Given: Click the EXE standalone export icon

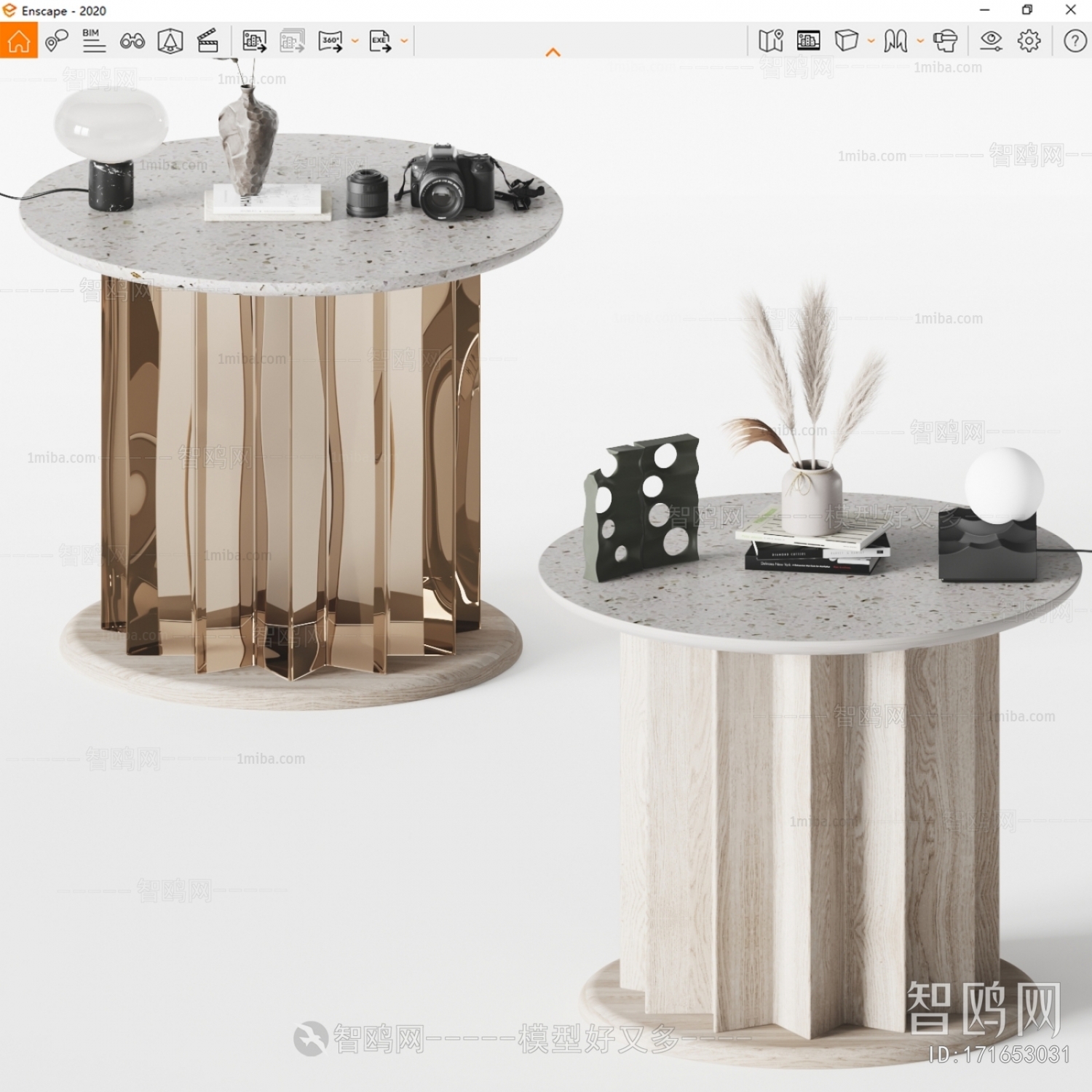Looking at the screenshot, I should click(380, 41).
